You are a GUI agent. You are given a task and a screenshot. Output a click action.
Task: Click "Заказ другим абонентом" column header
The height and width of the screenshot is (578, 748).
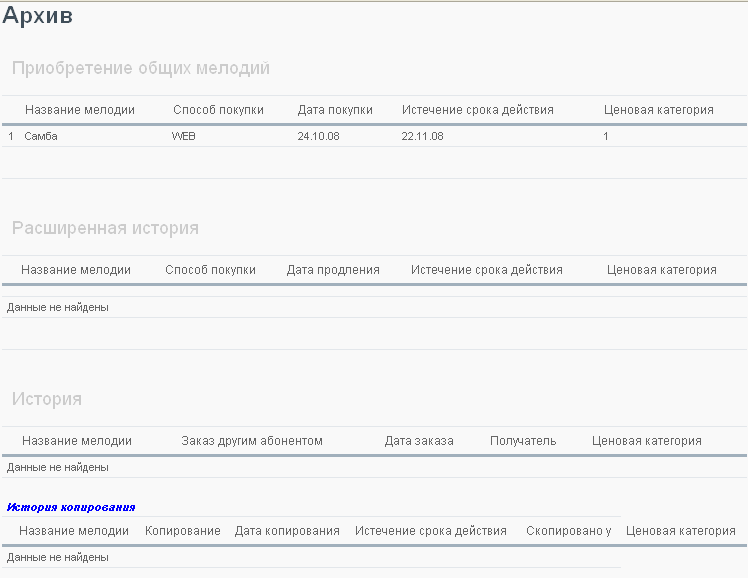point(252,441)
